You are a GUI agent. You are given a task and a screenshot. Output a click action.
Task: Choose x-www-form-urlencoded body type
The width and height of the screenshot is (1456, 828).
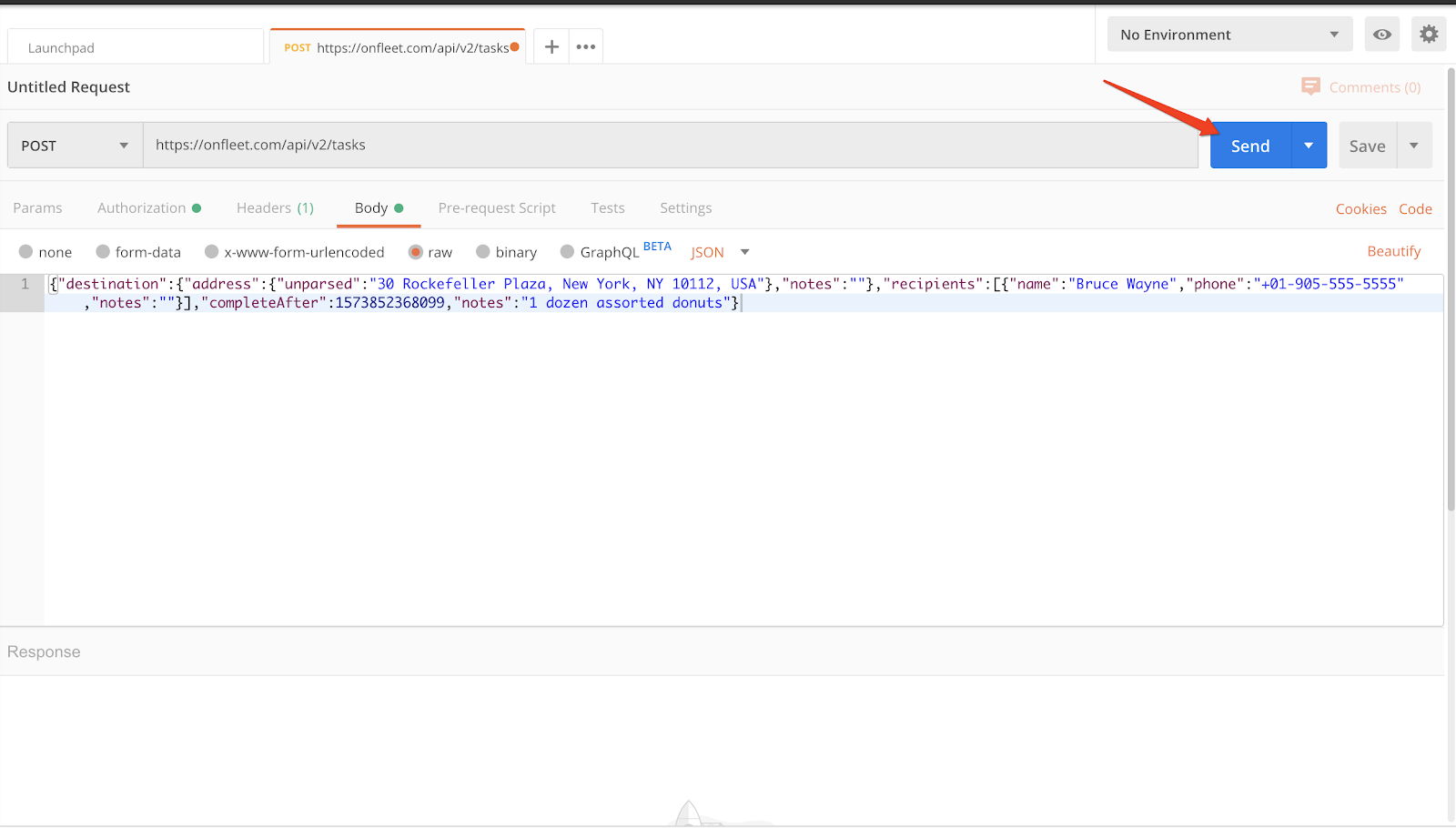click(x=212, y=252)
